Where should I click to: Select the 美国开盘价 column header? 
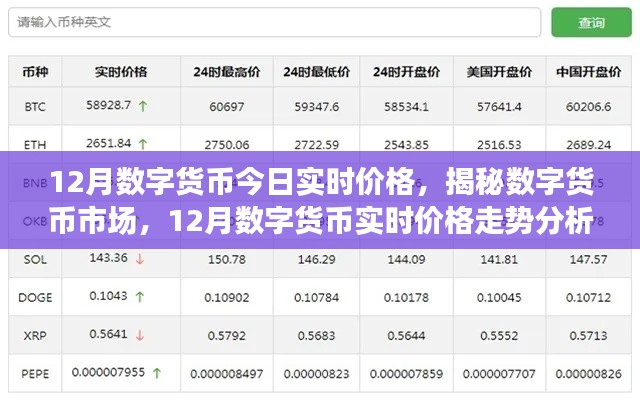(x=499, y=71)
